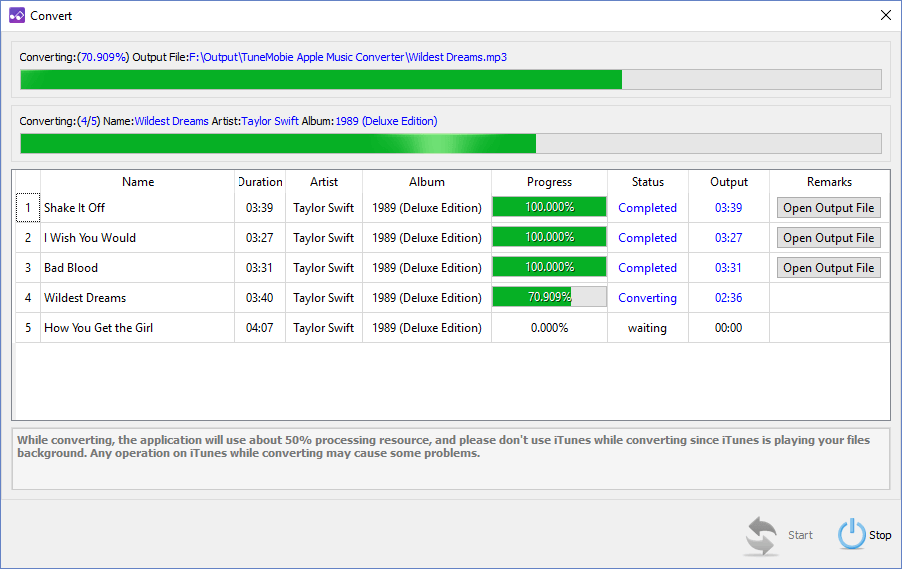Click the album cell for How You Get the Girl
Viewport: 902px width, 569px height.
pyautogui.click(x=427, y=327)
